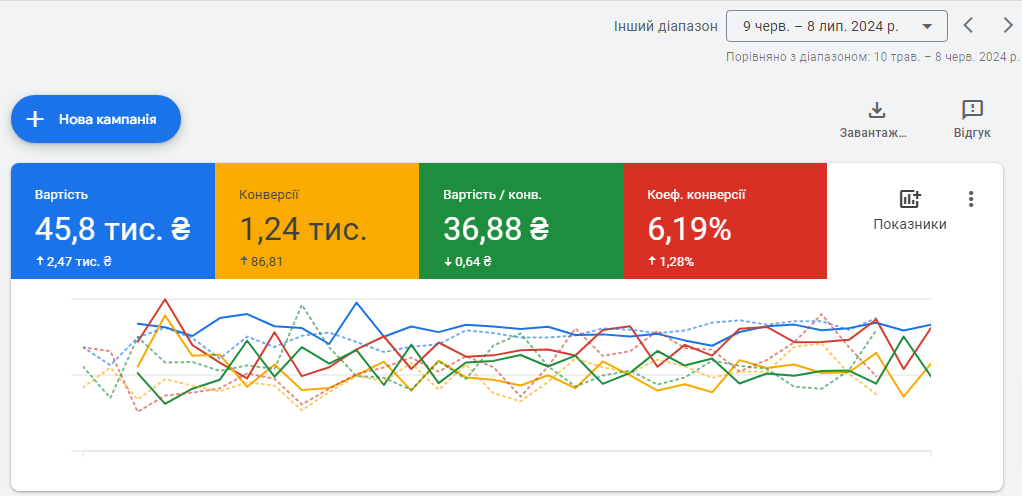Click the 45,8 тис. ₴ cost value
Screen dimensions: 1022x496
[x=112, y=230]
